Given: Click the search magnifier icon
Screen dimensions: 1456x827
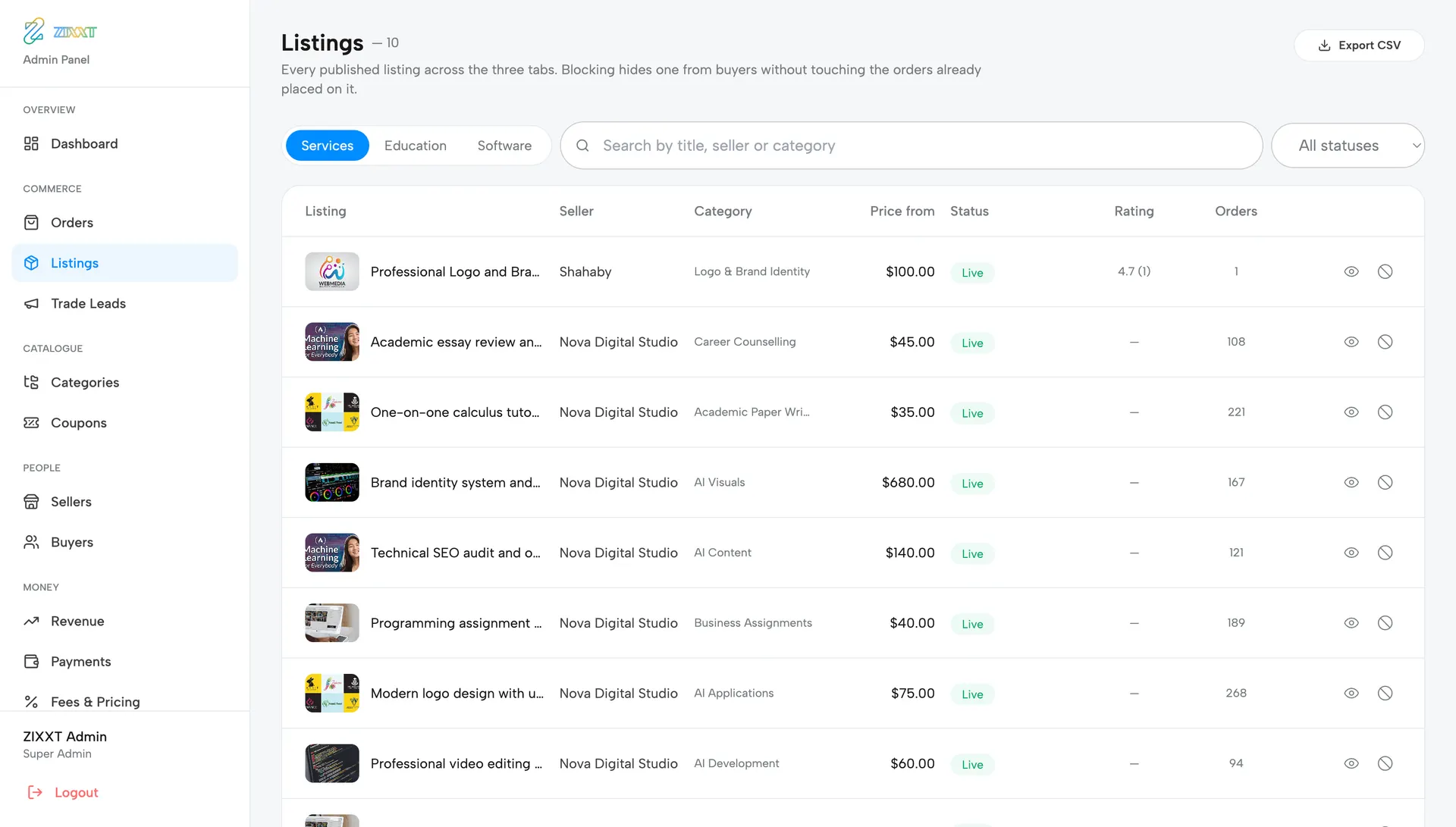Looking at the screenshot, I should [x=582, y=146].
